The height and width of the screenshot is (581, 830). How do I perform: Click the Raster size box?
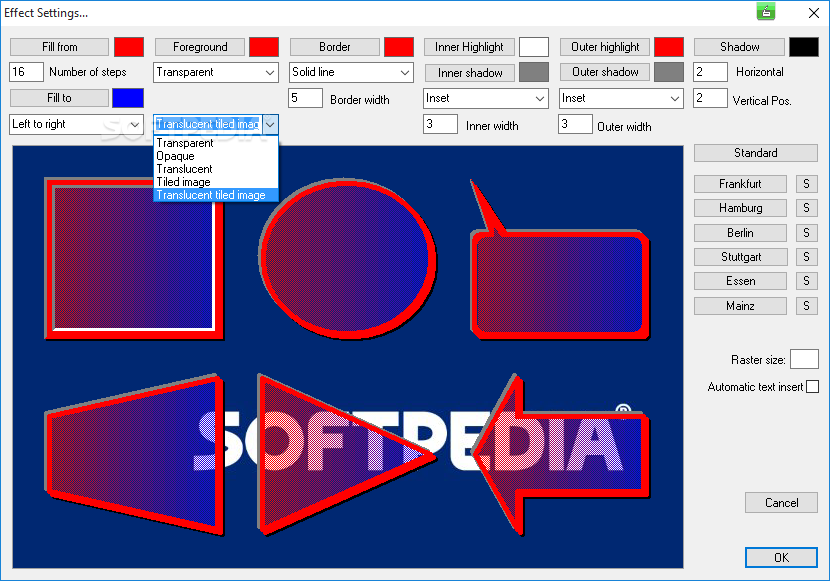tap(804, 359)
